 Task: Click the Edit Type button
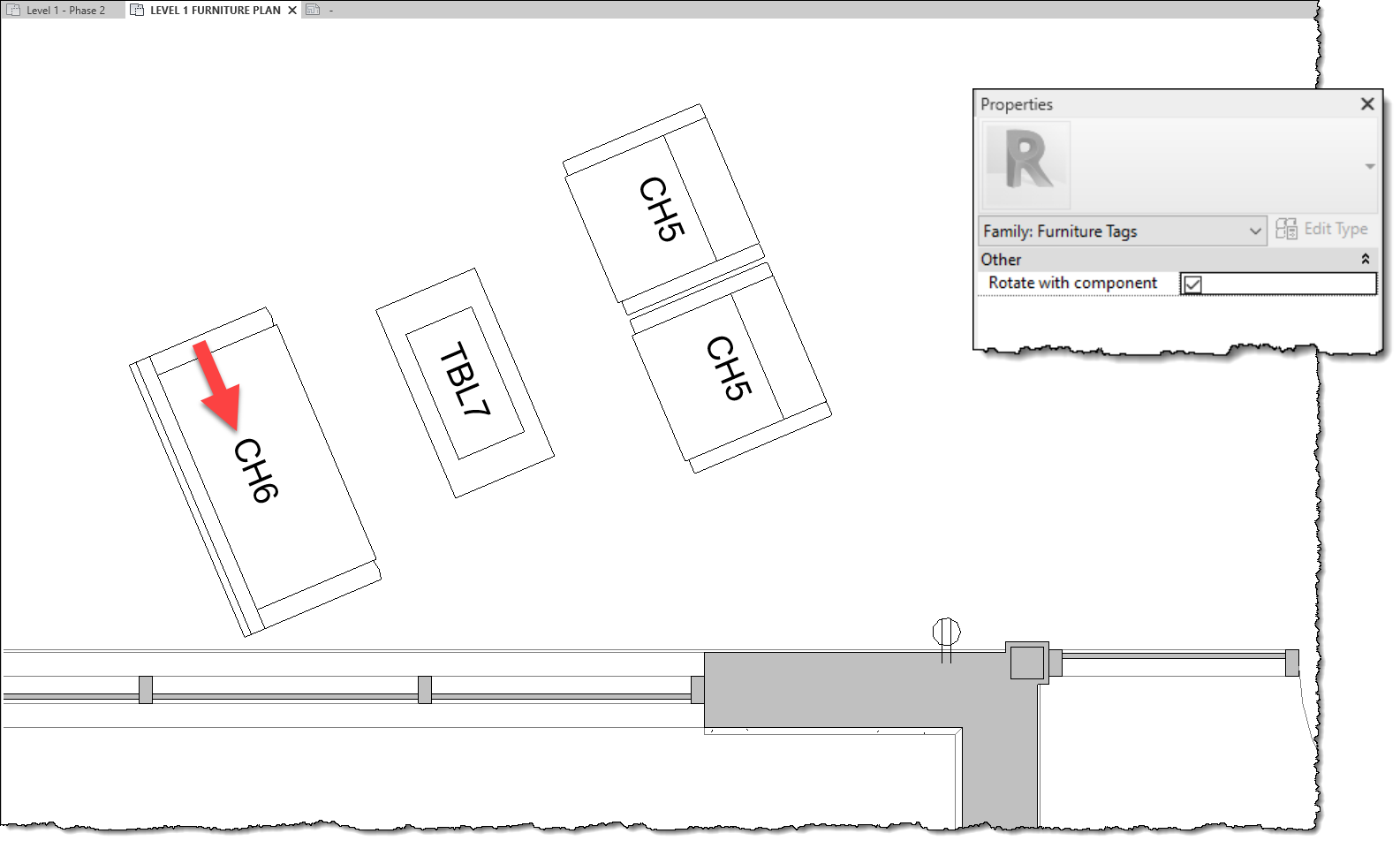coord(1322,229)
